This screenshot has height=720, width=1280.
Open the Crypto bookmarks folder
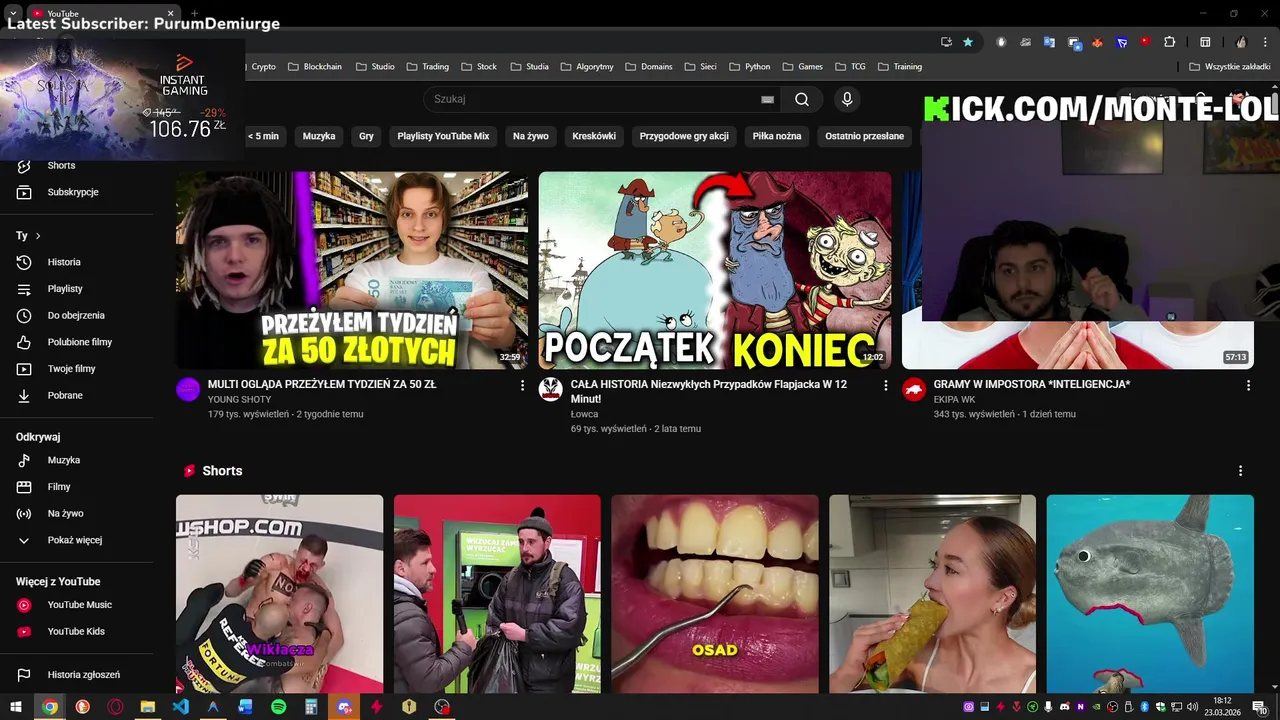(x=263, y=67)
